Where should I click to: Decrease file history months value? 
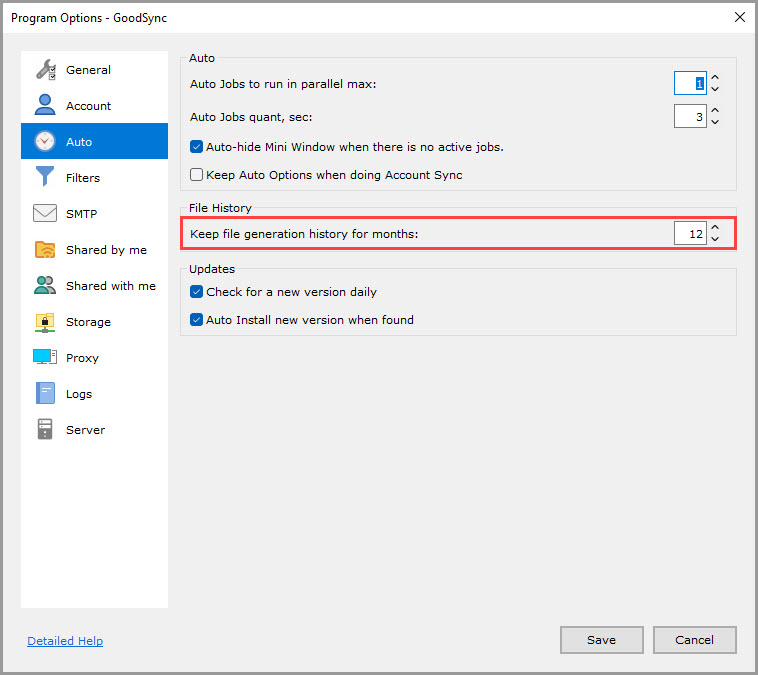(x=715, y=239)
